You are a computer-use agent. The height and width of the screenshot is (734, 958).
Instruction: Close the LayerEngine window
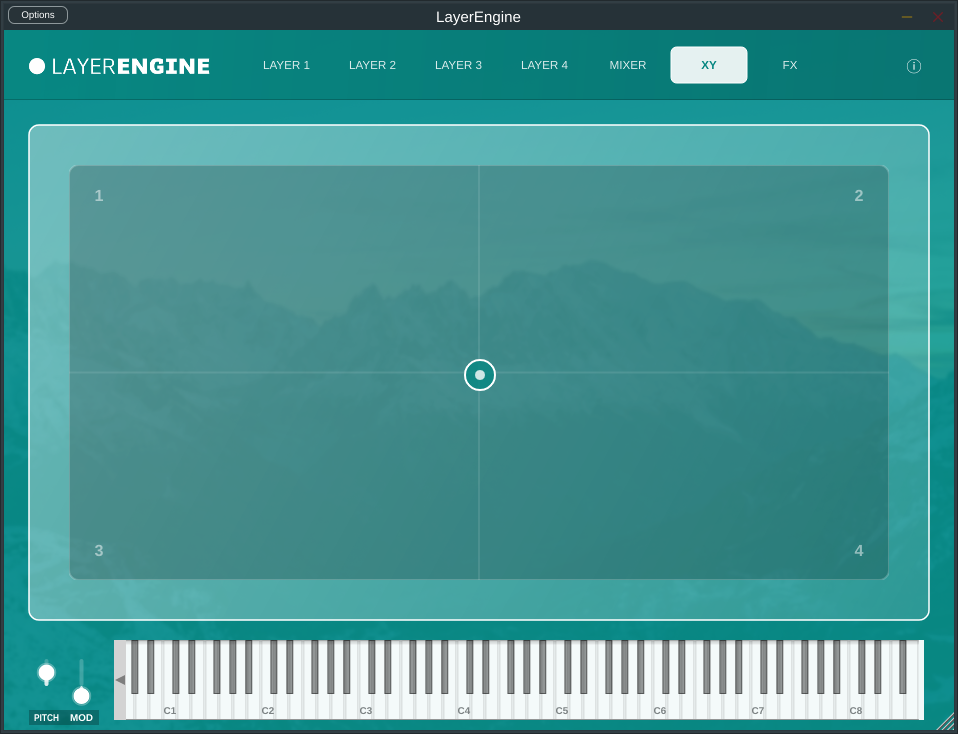(938, 17)
